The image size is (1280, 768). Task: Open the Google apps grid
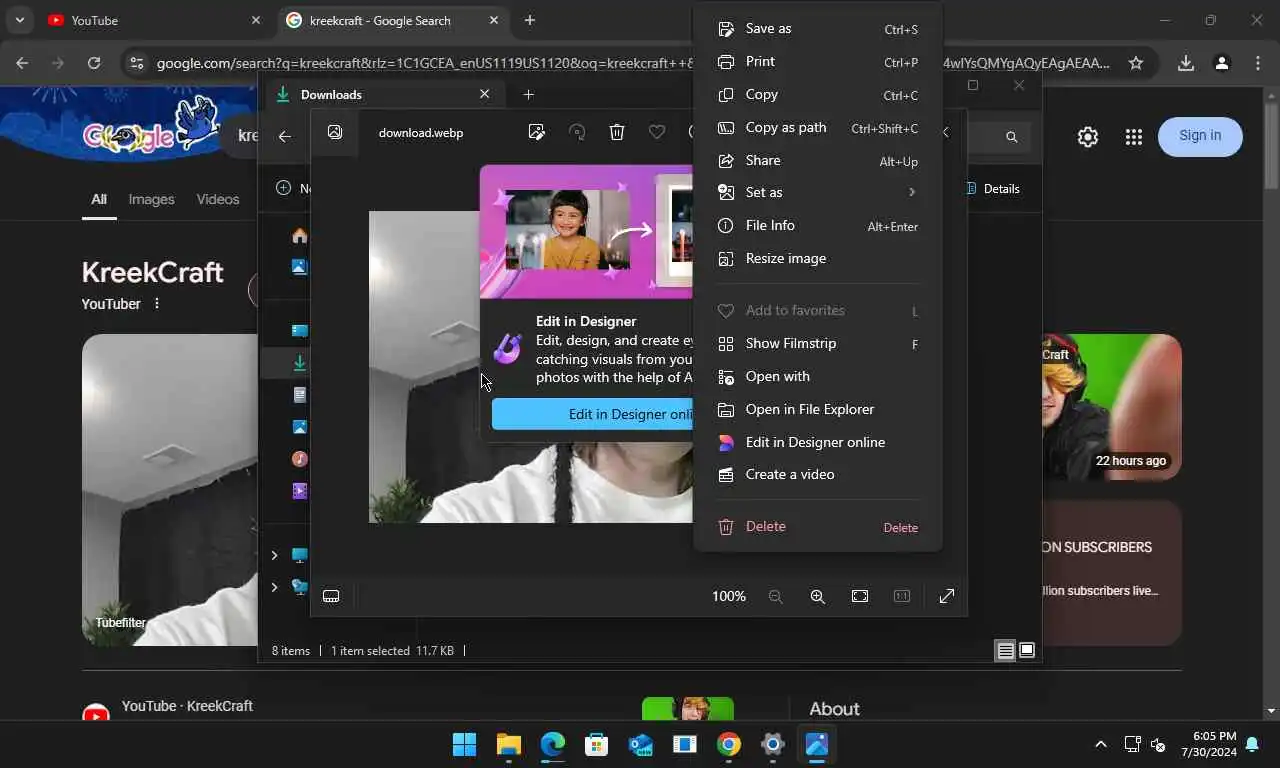1133,137
